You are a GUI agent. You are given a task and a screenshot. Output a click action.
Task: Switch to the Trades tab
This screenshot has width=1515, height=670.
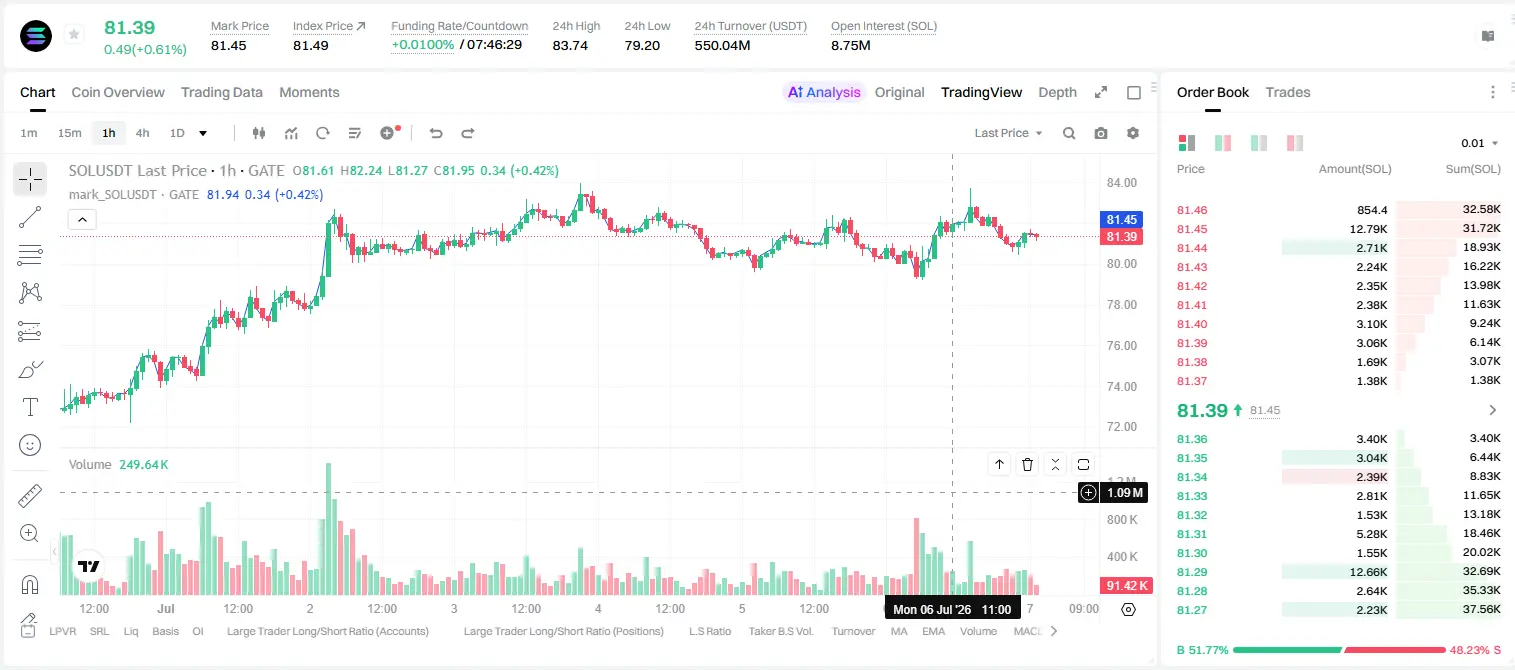click(x=1287, y=92)
